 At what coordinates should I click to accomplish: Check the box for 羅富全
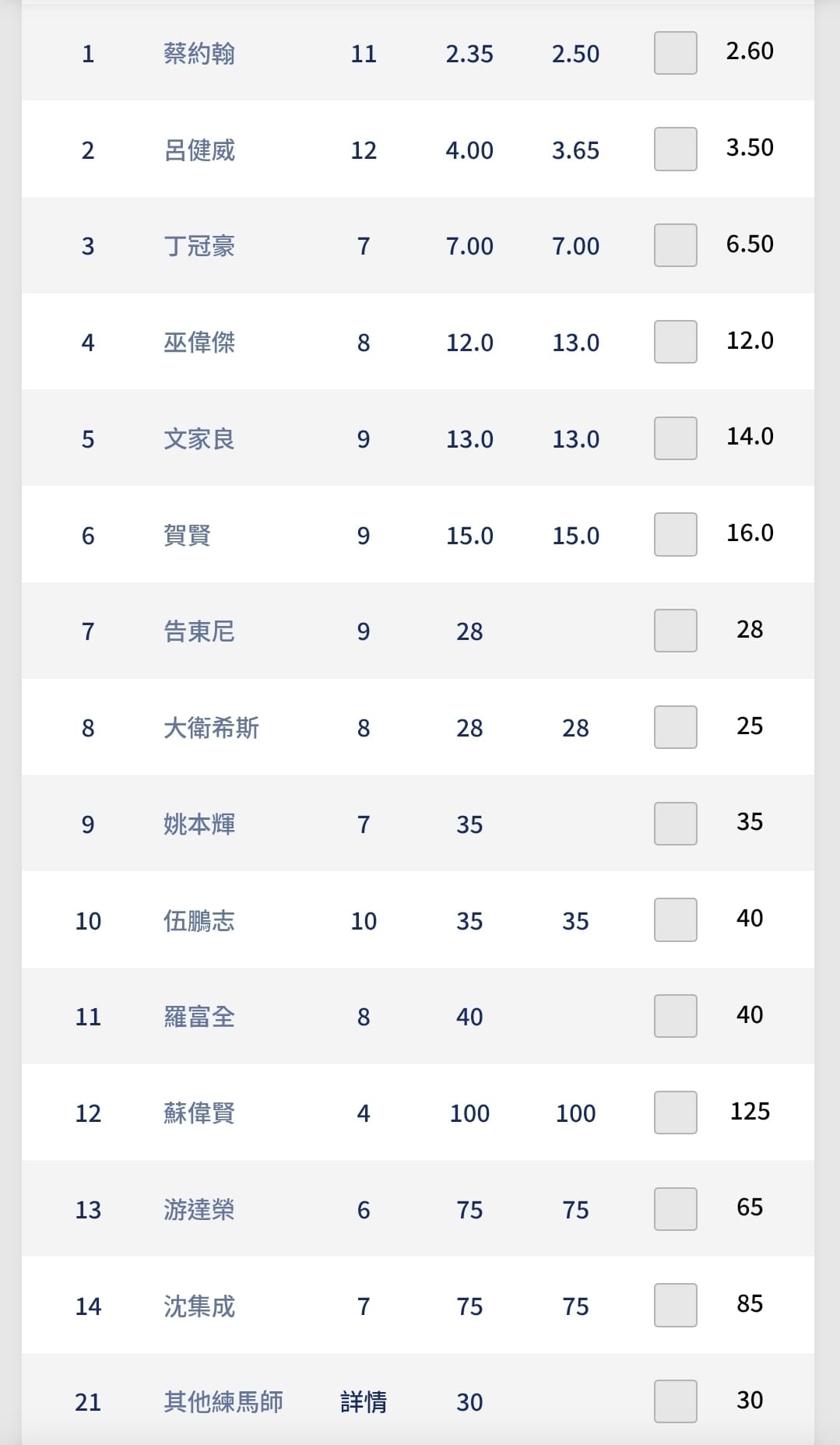(675, 1016)
